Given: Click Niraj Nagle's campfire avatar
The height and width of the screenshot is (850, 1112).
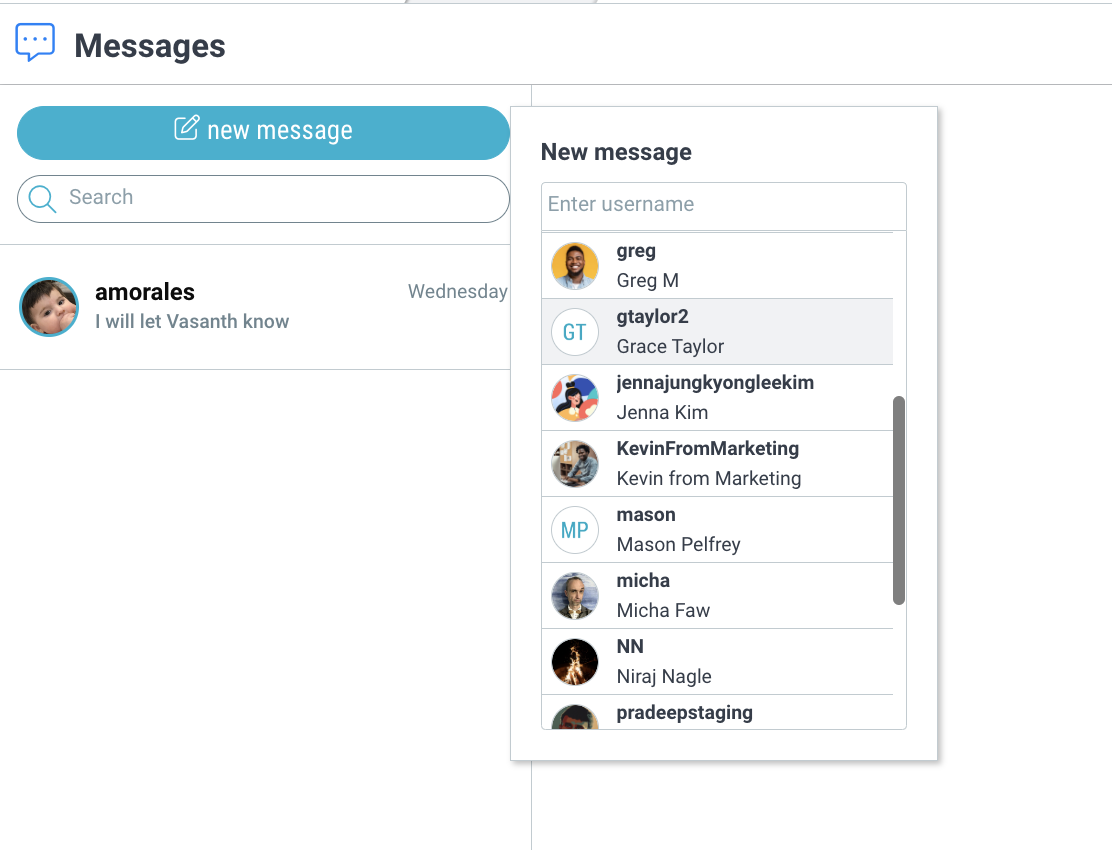Looking at the screenshot, I should coord(574,661).
